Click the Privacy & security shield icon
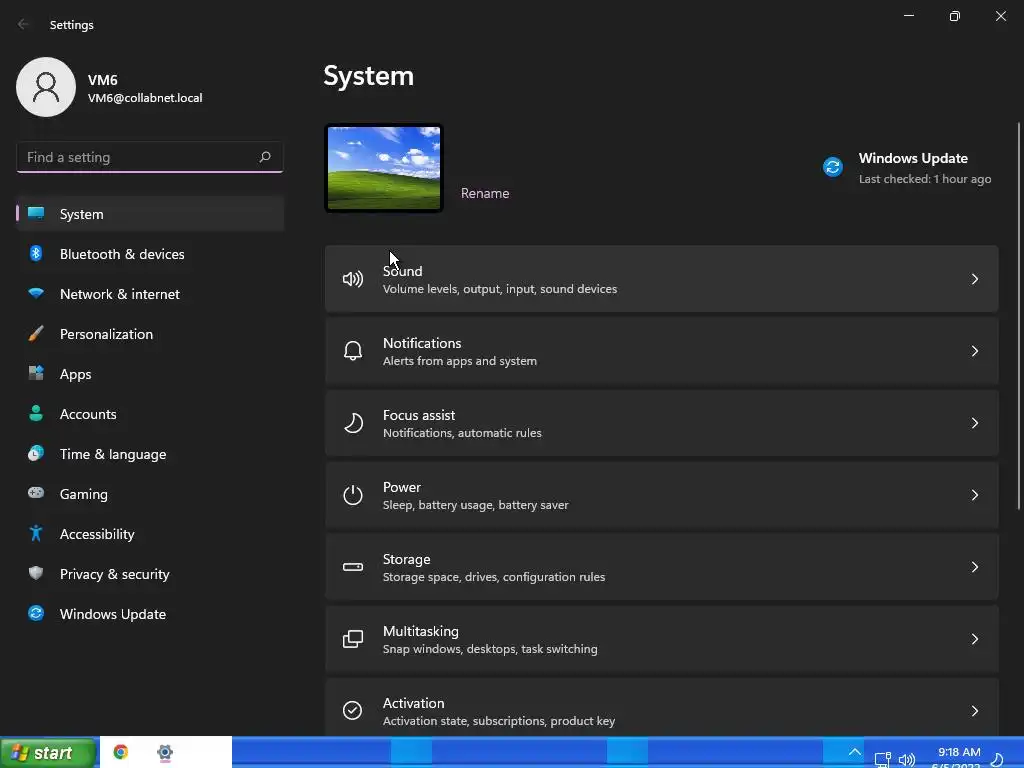Image resolution: width=1024 pixels, height=768 pixels. (36, 573)
